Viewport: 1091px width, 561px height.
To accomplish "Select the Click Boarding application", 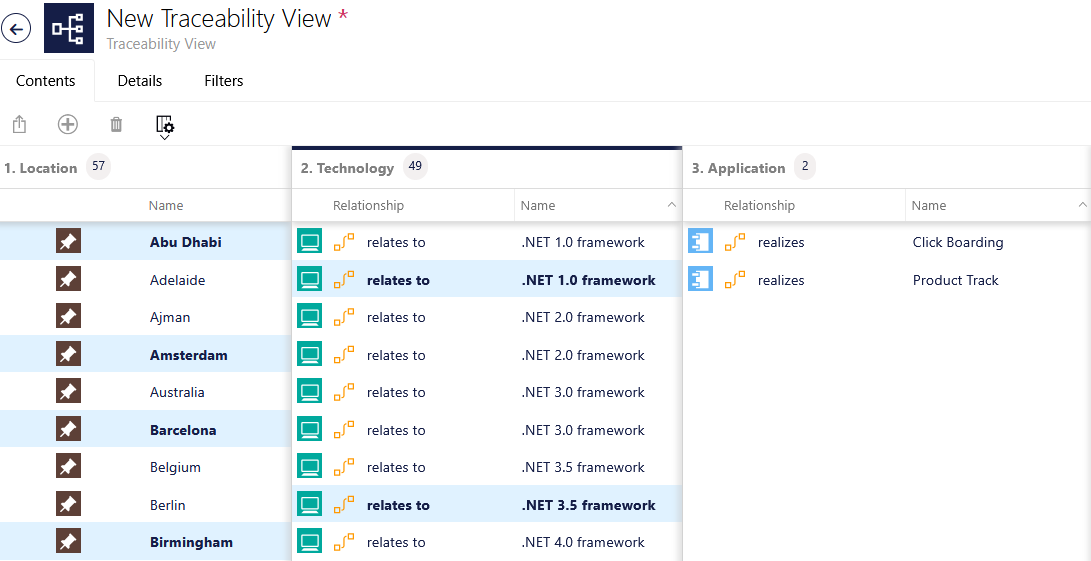I will pyautogui.click(x=958, y=242).
